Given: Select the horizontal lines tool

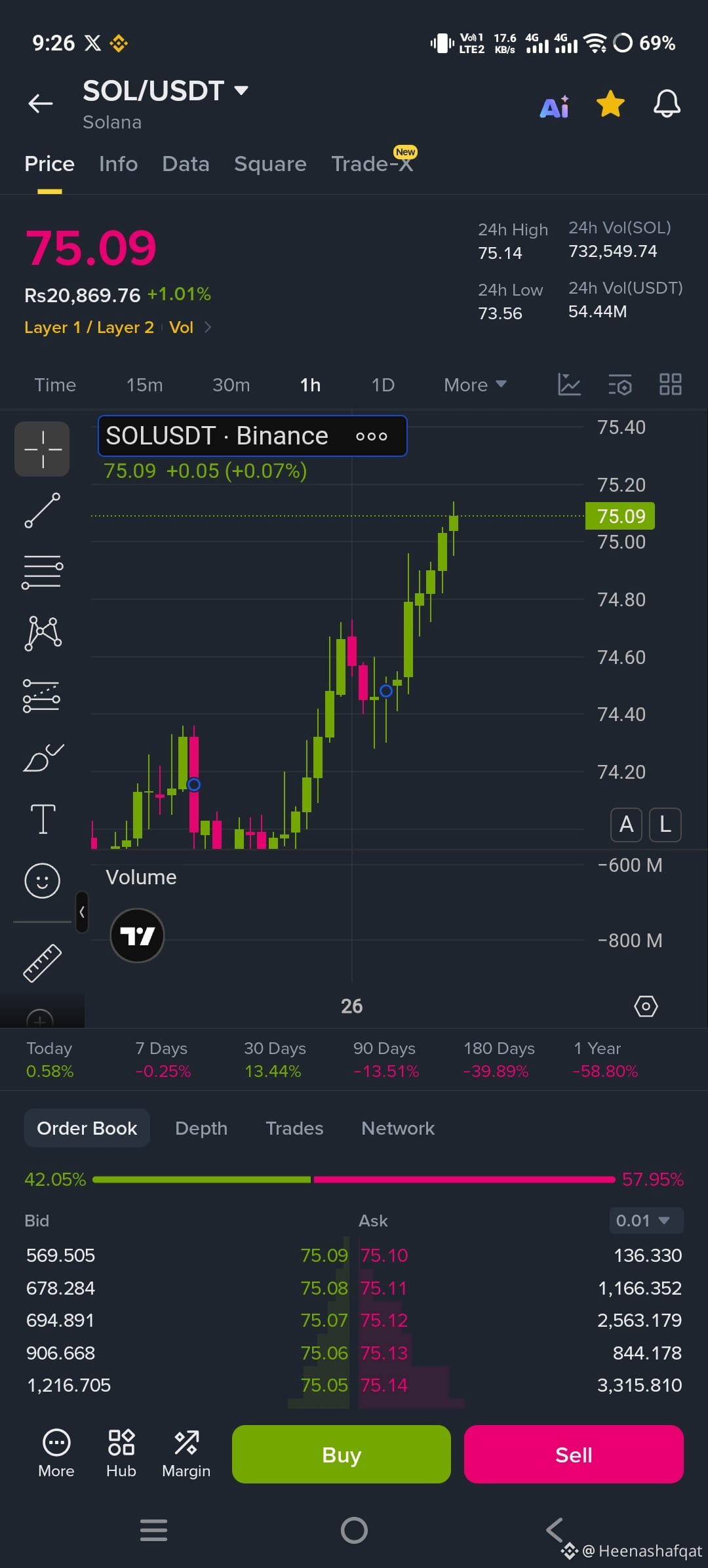Looking at the screenshot, I should click(43, 572).
